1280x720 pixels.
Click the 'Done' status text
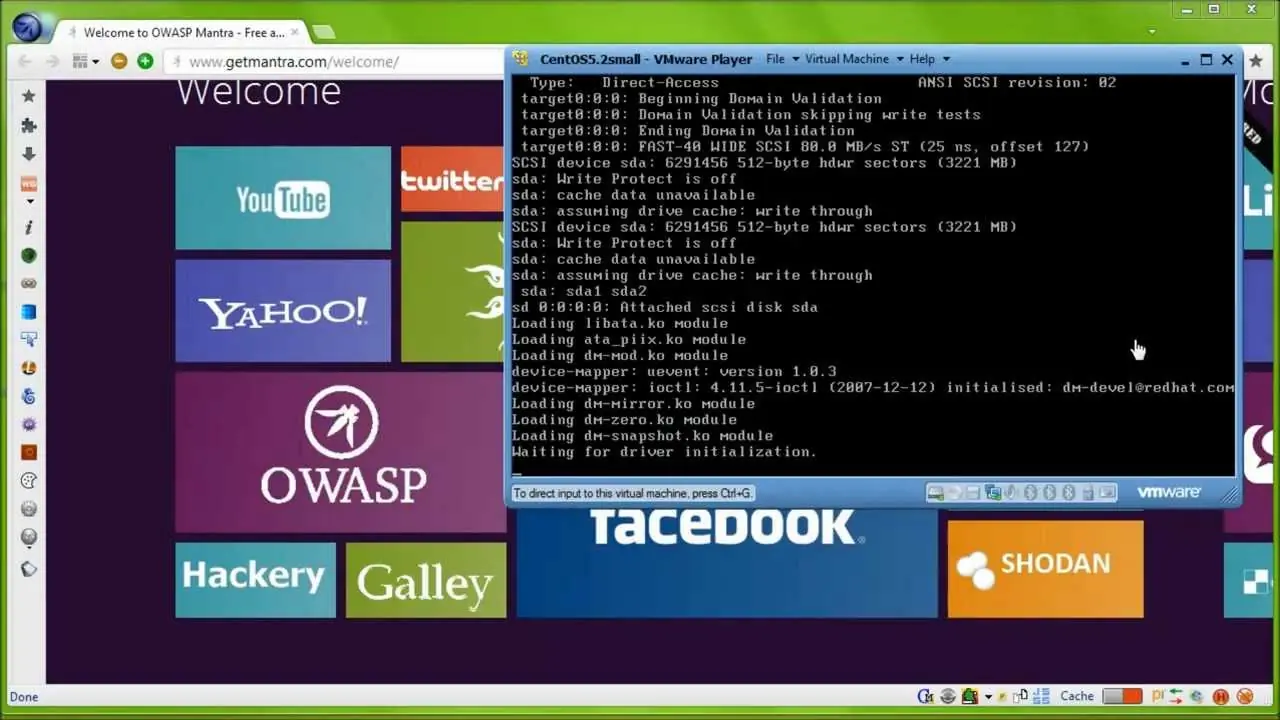23,697
